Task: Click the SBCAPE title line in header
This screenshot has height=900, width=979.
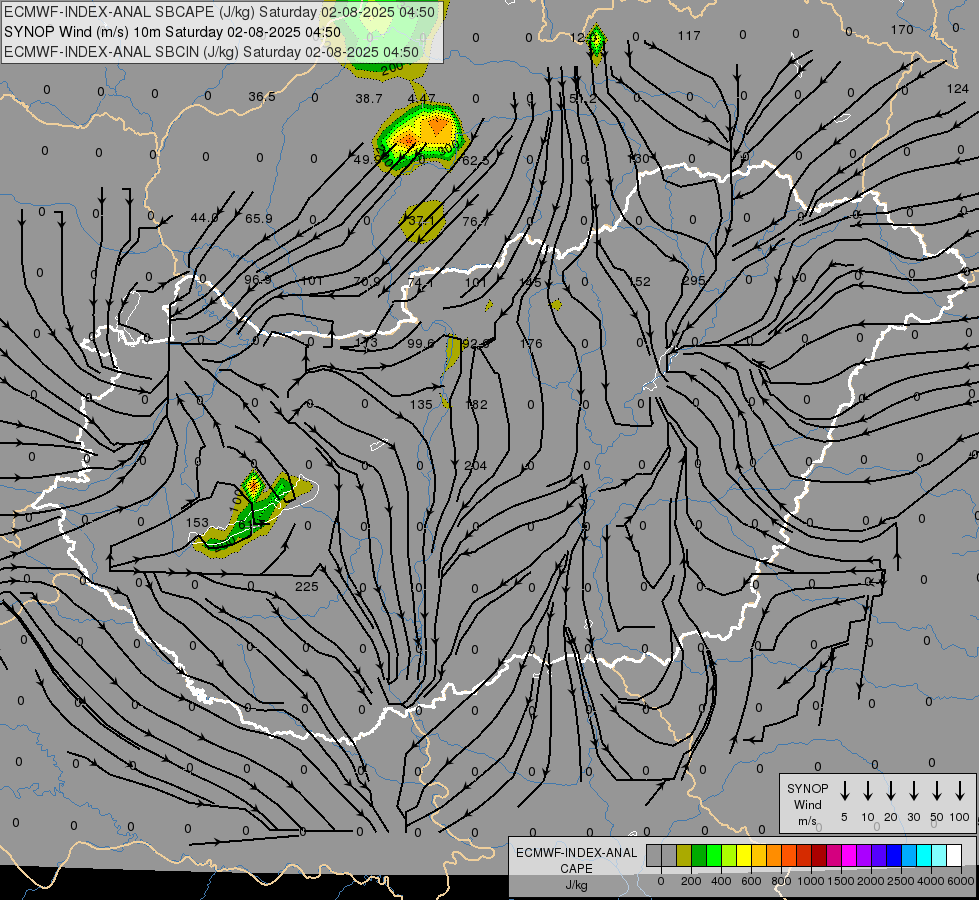Action: coord(219,12)
